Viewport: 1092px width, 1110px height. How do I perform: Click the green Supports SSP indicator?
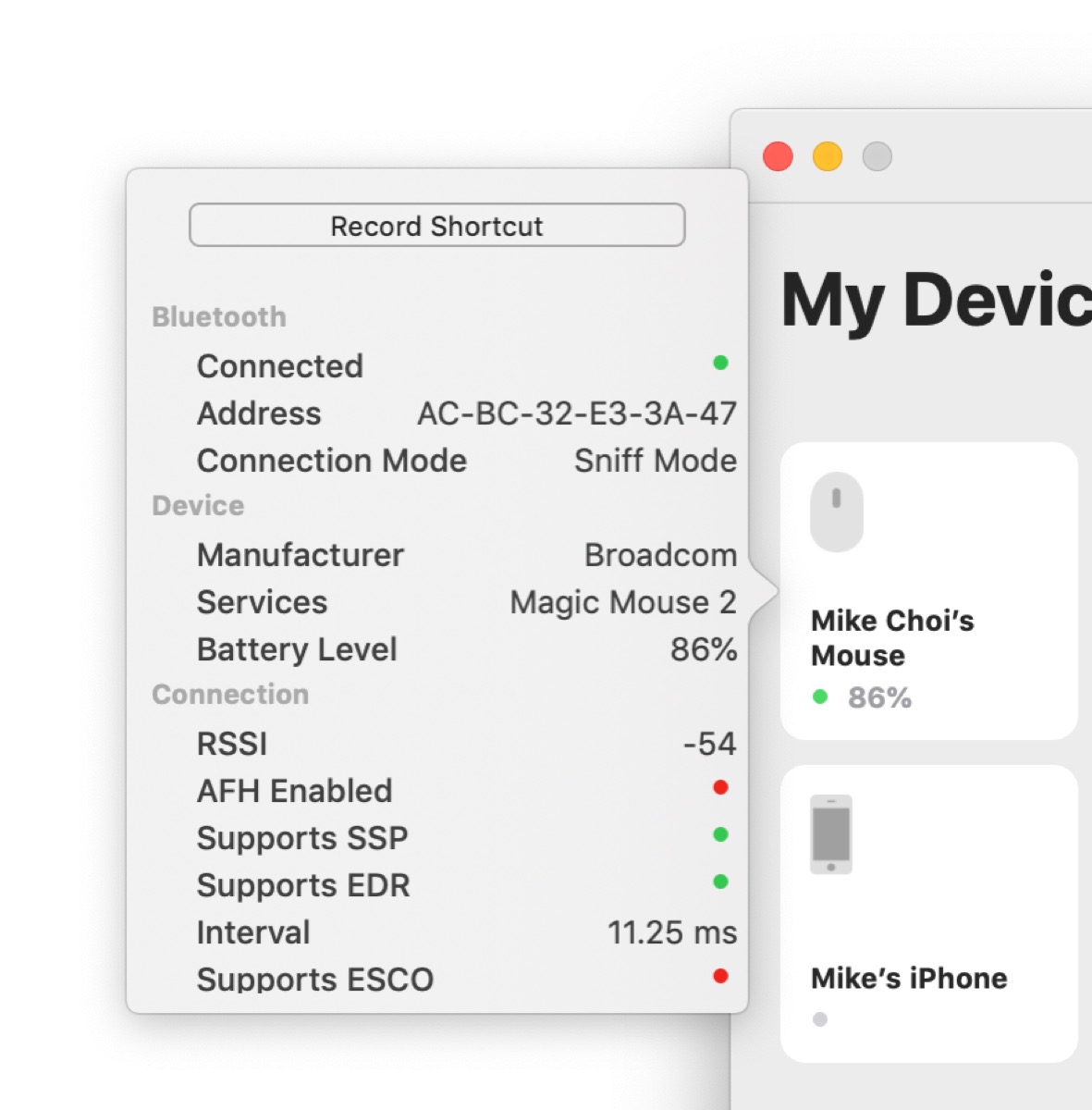tap(720, 835)
